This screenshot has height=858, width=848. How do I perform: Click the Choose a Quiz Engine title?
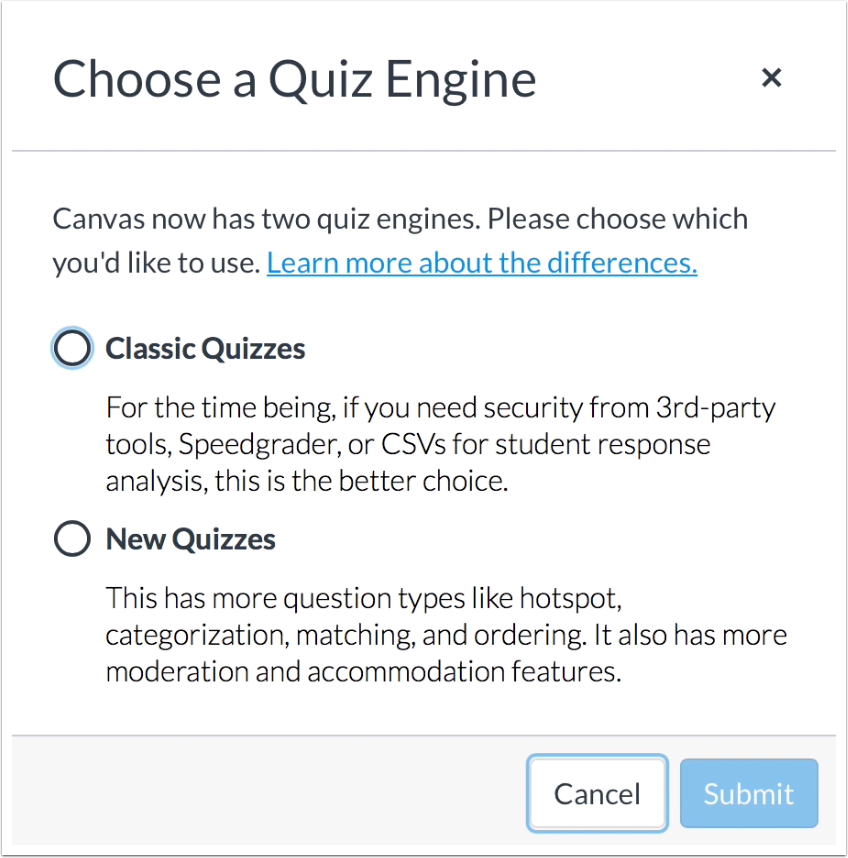[x=296, y=80]
